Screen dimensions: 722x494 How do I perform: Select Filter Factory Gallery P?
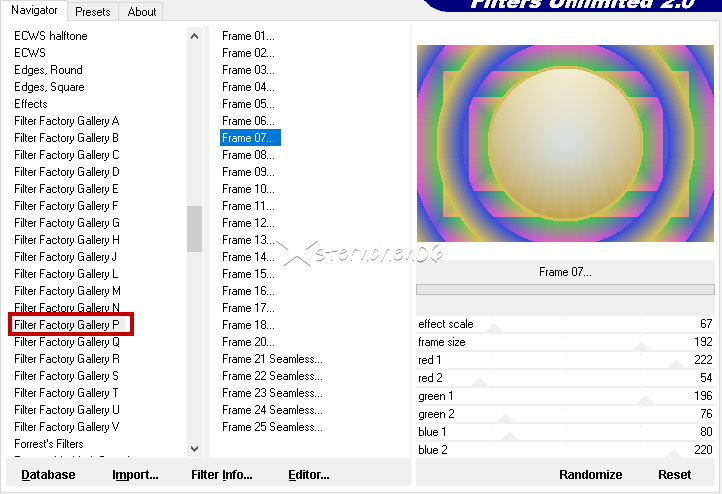click(x=67, y=325)
